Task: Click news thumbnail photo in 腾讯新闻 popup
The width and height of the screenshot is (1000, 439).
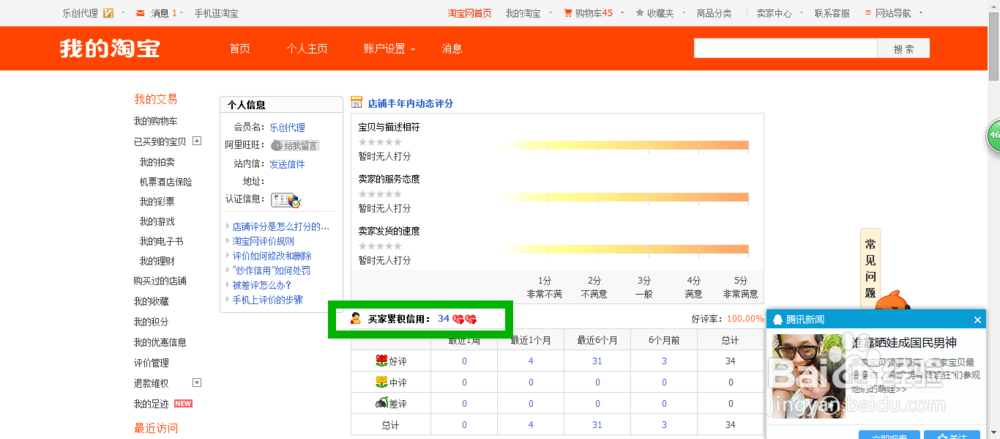Action: [809, 376]
